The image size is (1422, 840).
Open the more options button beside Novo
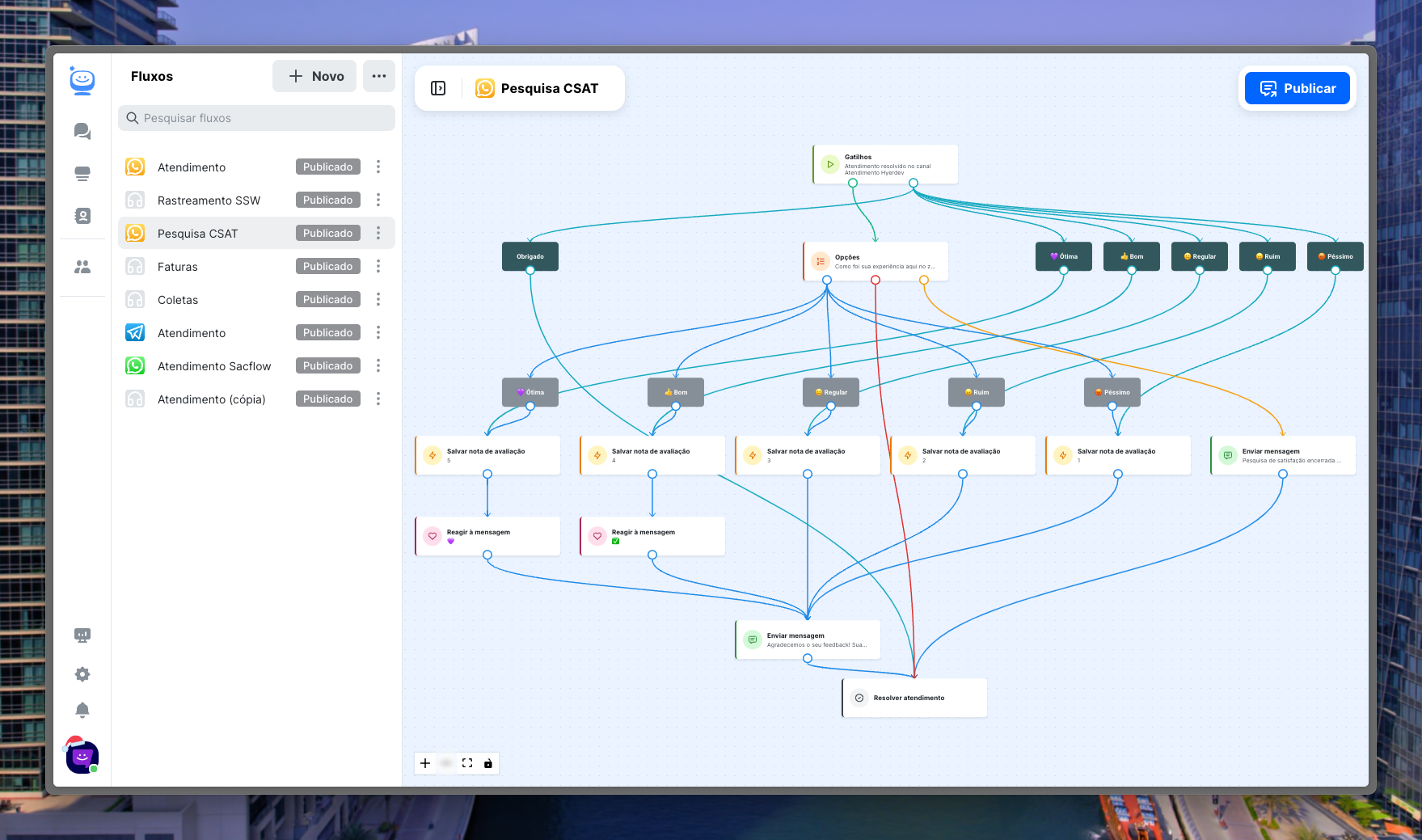379,76
